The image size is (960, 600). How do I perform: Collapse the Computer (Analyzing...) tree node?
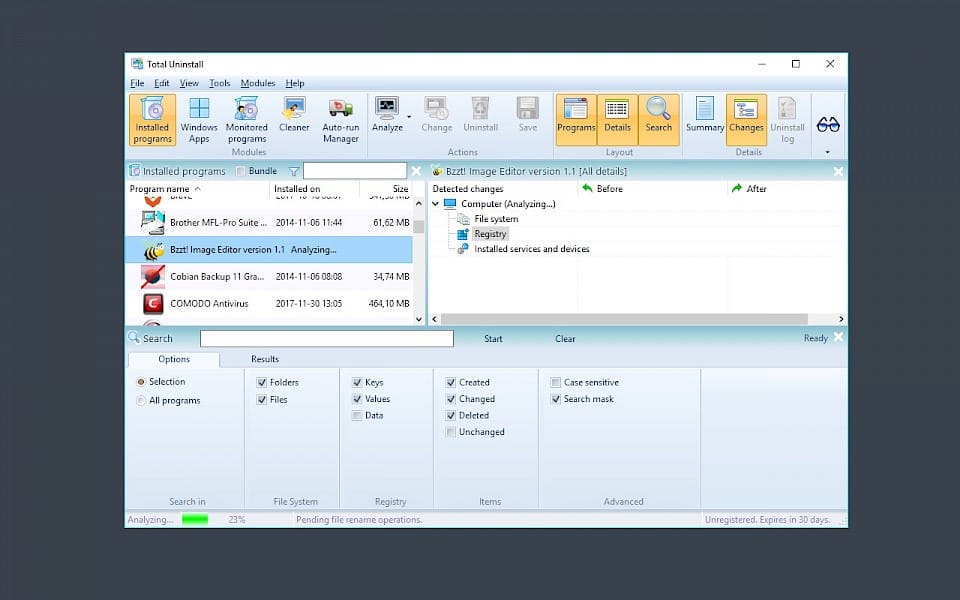[436, 204]
